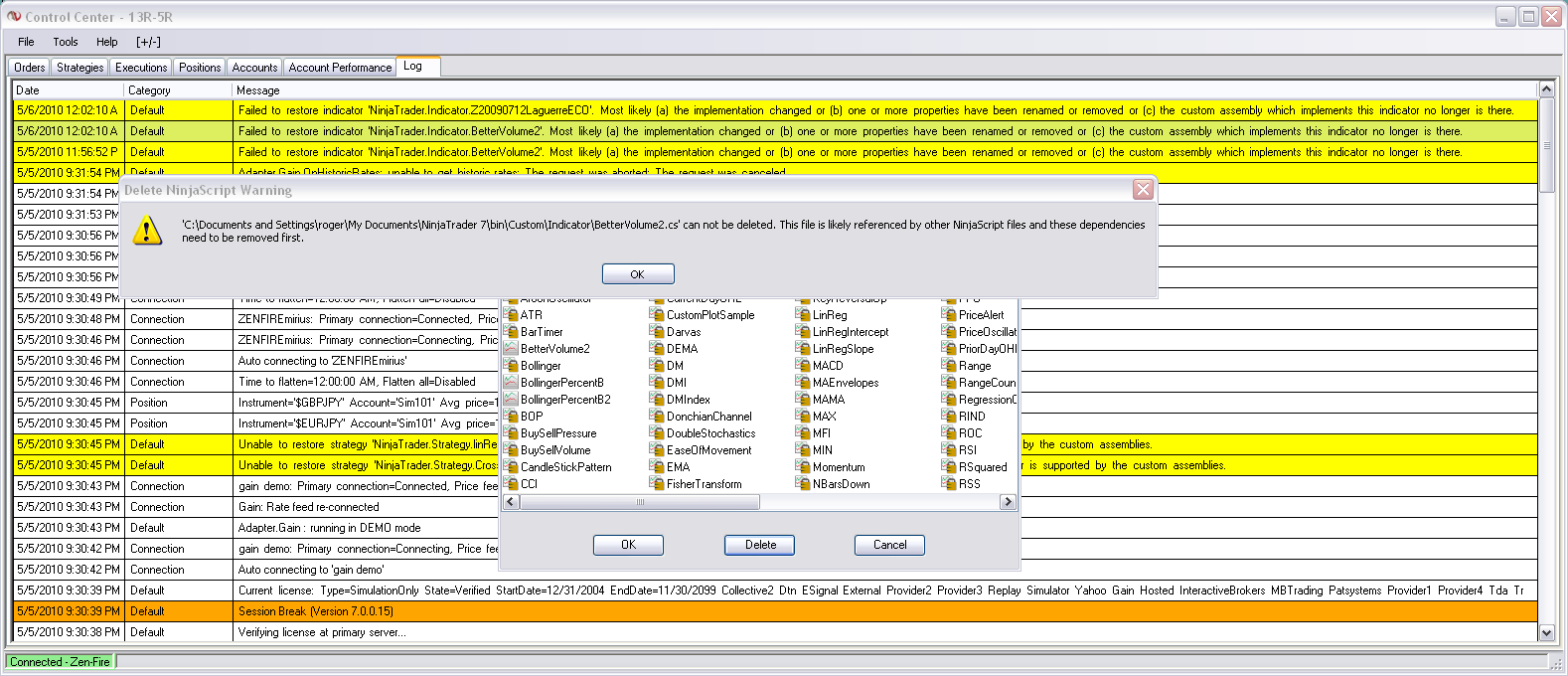Click the indicator list horizontal scrollbar thumb
The image size is (1568, 676).
point(640,502)
